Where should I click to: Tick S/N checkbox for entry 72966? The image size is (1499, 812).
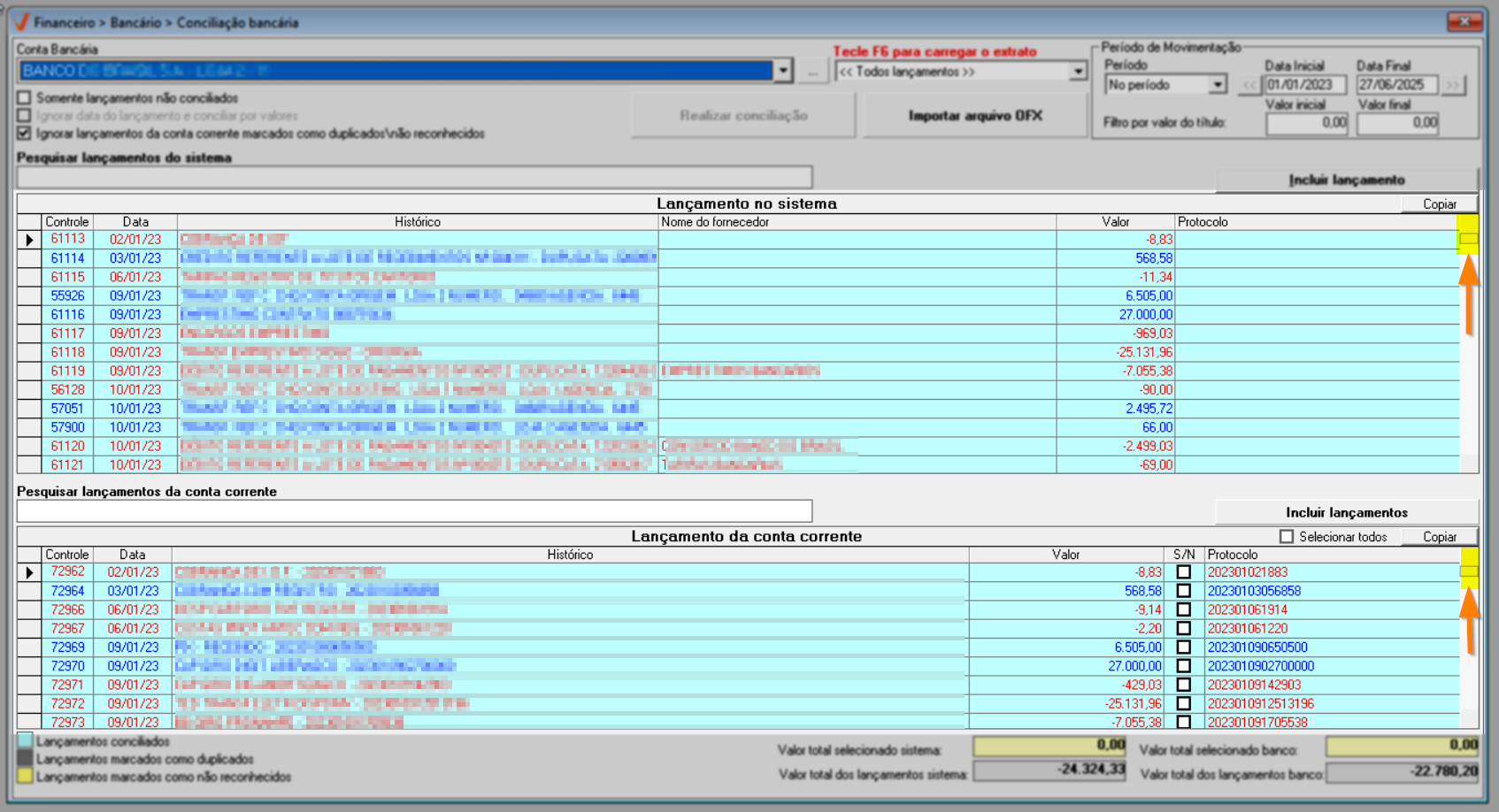[x=1184, y=609]
